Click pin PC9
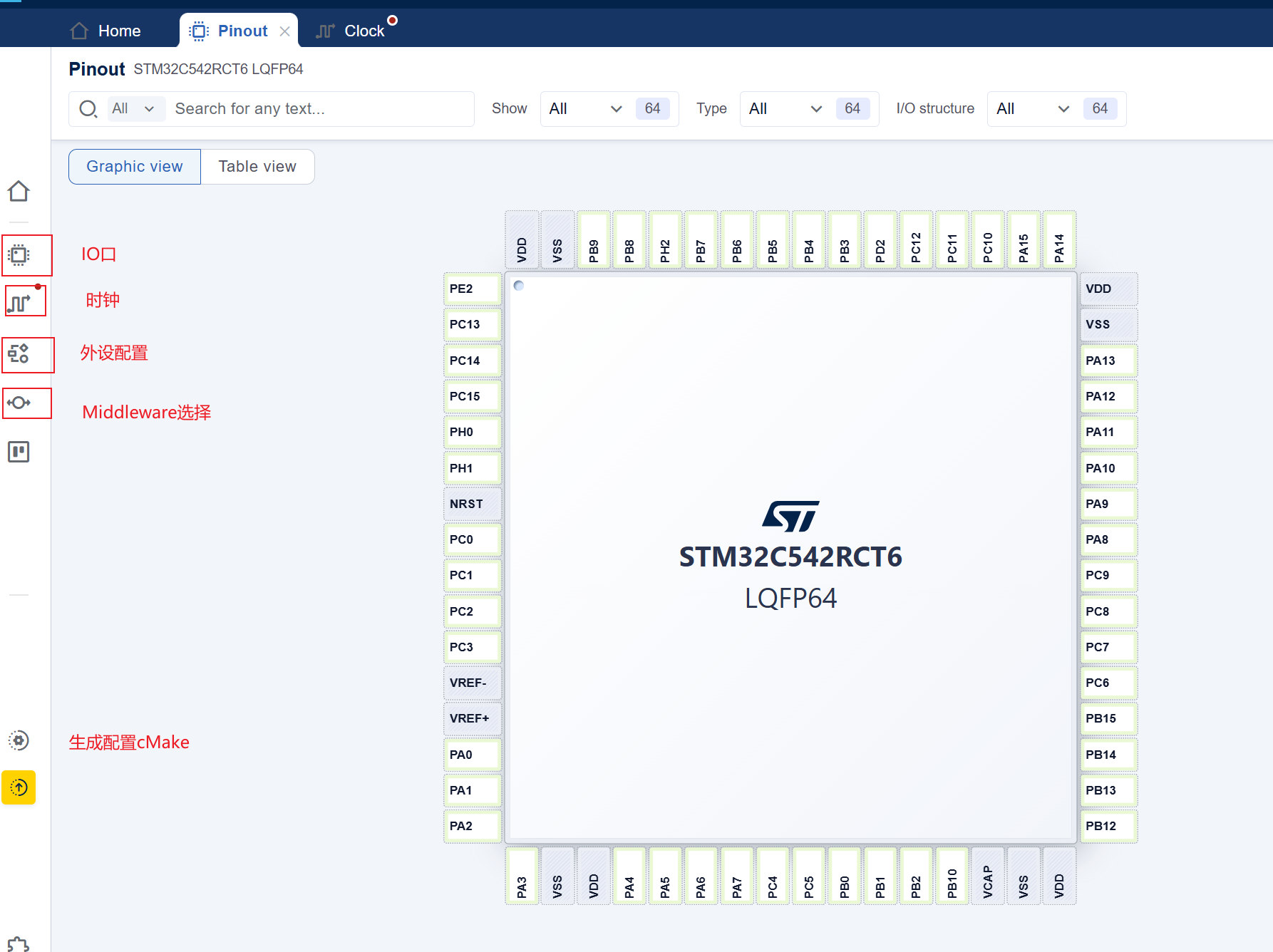Viewport: 1273px width, 952px height. pos(1109,575)
